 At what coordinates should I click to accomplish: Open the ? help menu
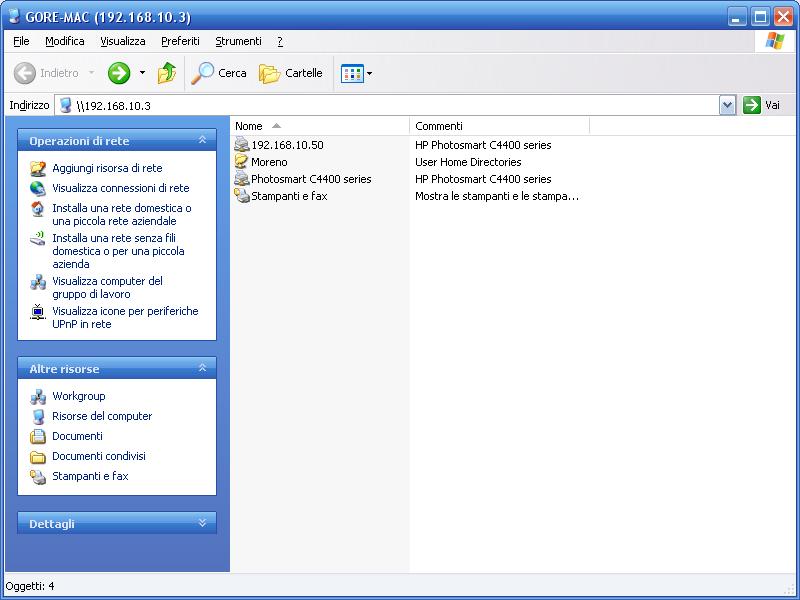tap(280, 41)
